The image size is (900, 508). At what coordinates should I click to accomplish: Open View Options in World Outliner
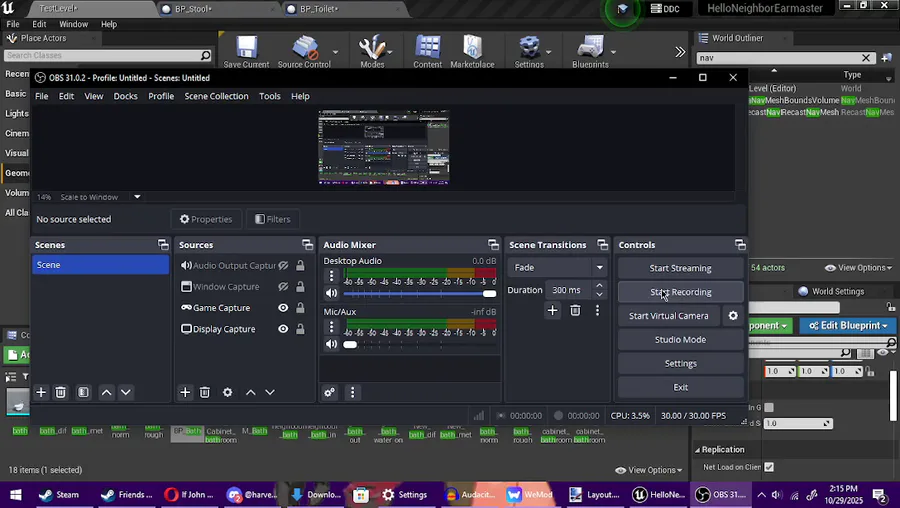tap(858, 268)
